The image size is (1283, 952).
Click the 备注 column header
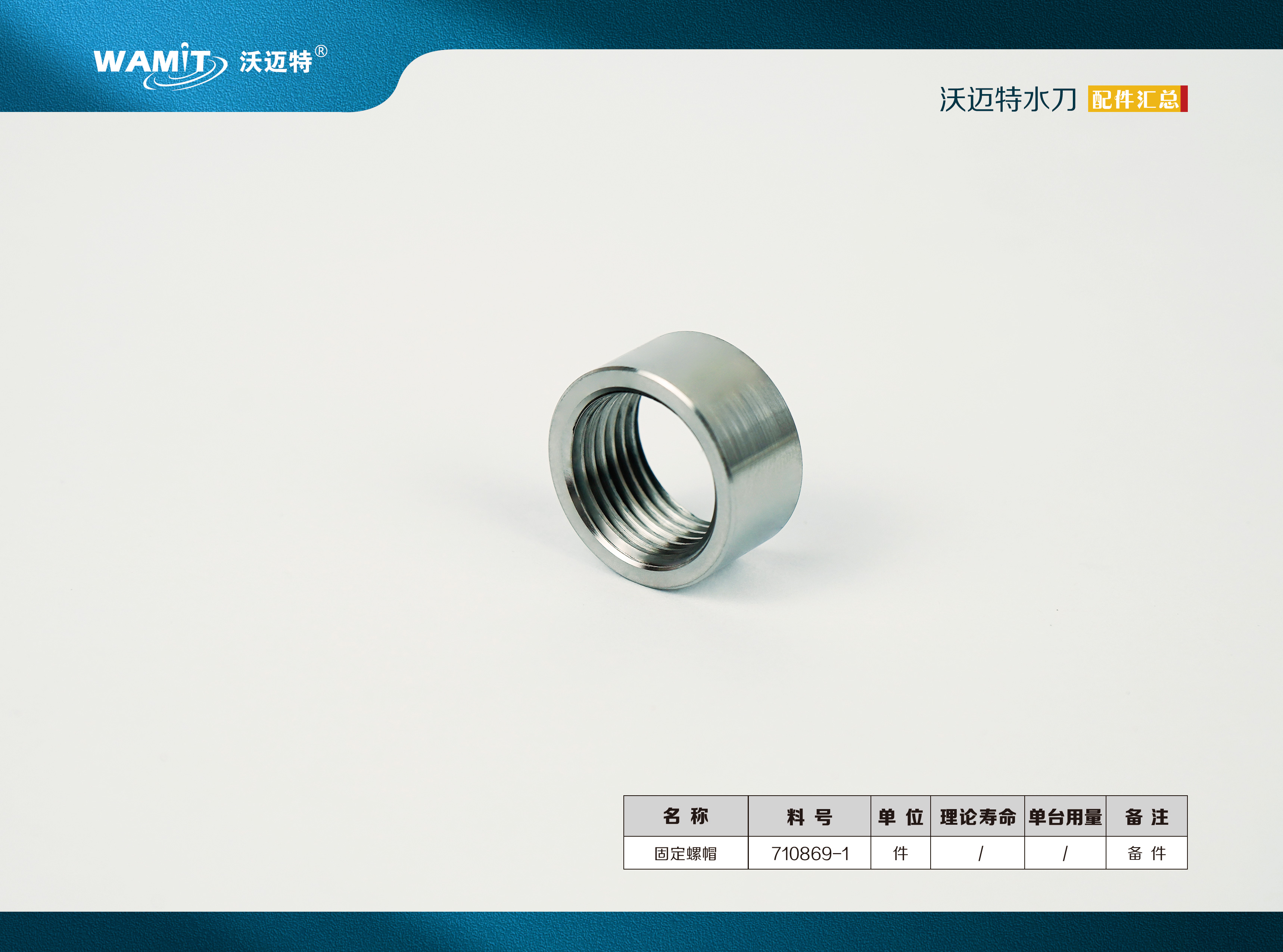click(1146, 816)
